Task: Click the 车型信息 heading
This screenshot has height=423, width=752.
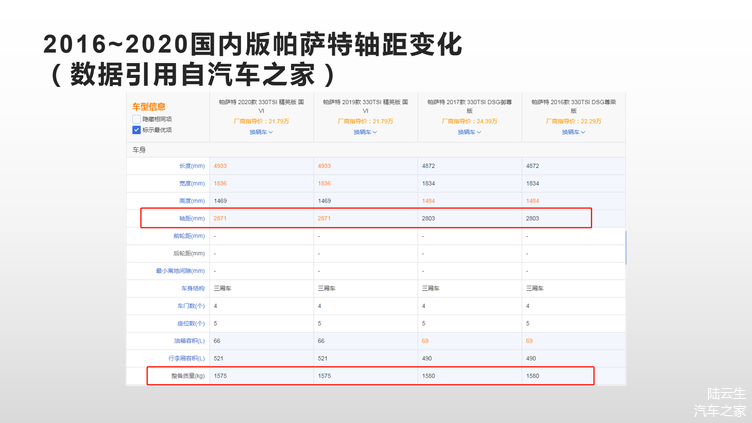Action: click(149, 106)
